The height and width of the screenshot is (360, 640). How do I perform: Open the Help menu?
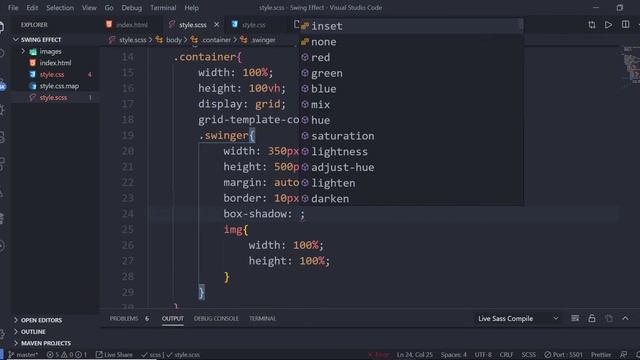[x=191, y=8]
